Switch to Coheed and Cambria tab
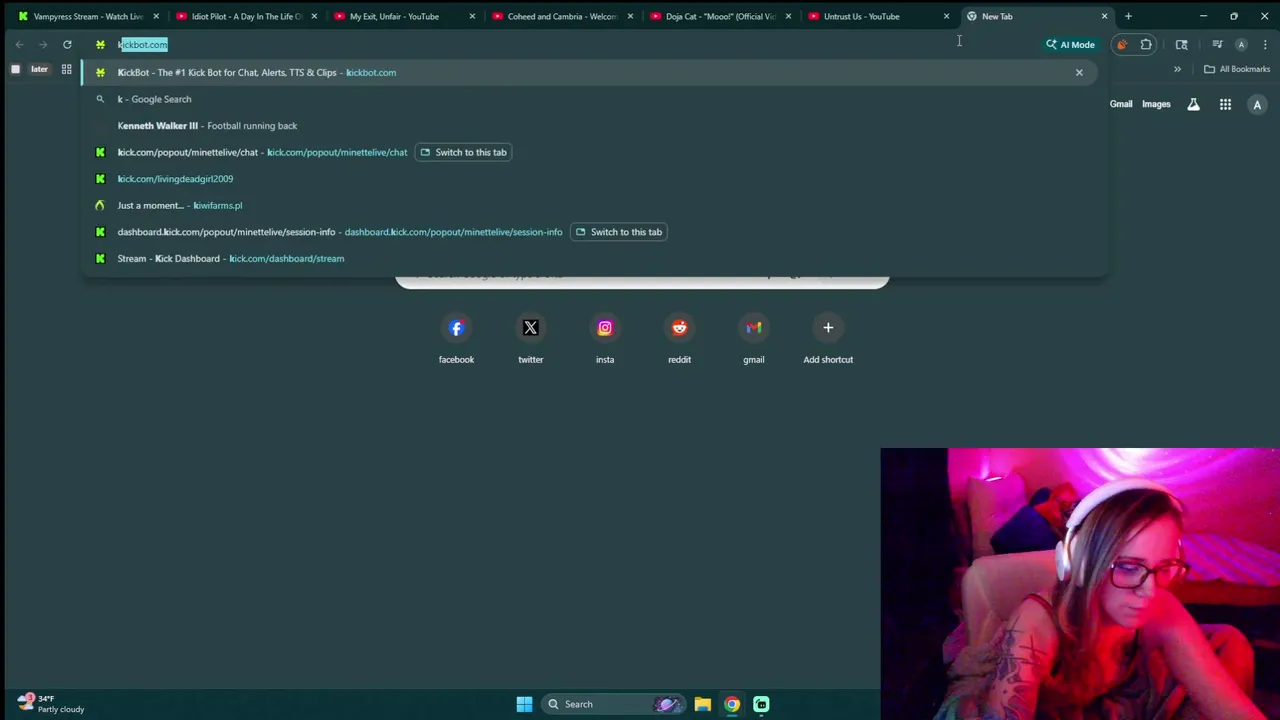This screenshot has width=1280, height=720. [562, 16]
